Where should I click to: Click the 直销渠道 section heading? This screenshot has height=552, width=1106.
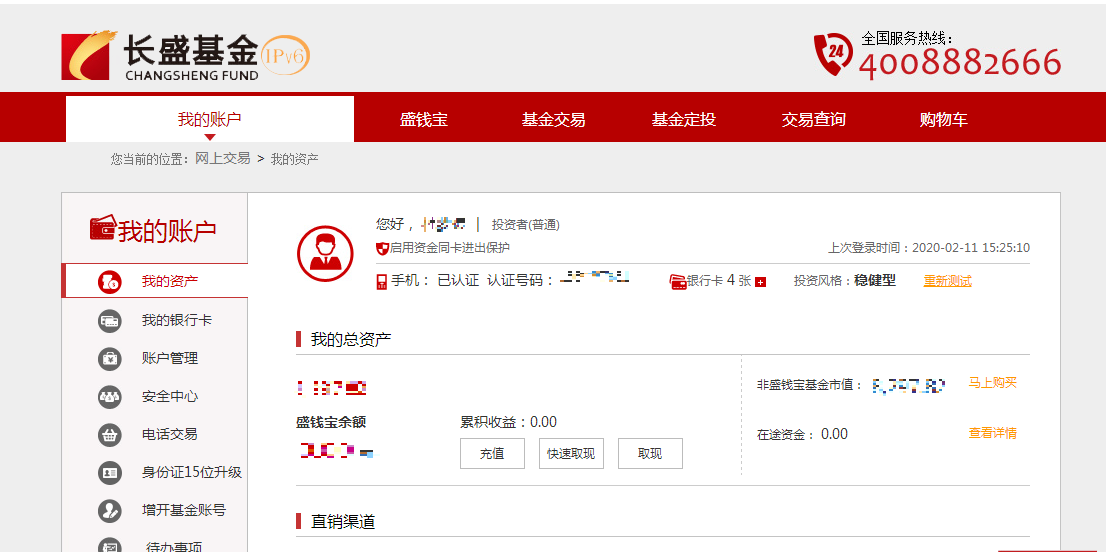pyautogui.click(x=344, y=522)
